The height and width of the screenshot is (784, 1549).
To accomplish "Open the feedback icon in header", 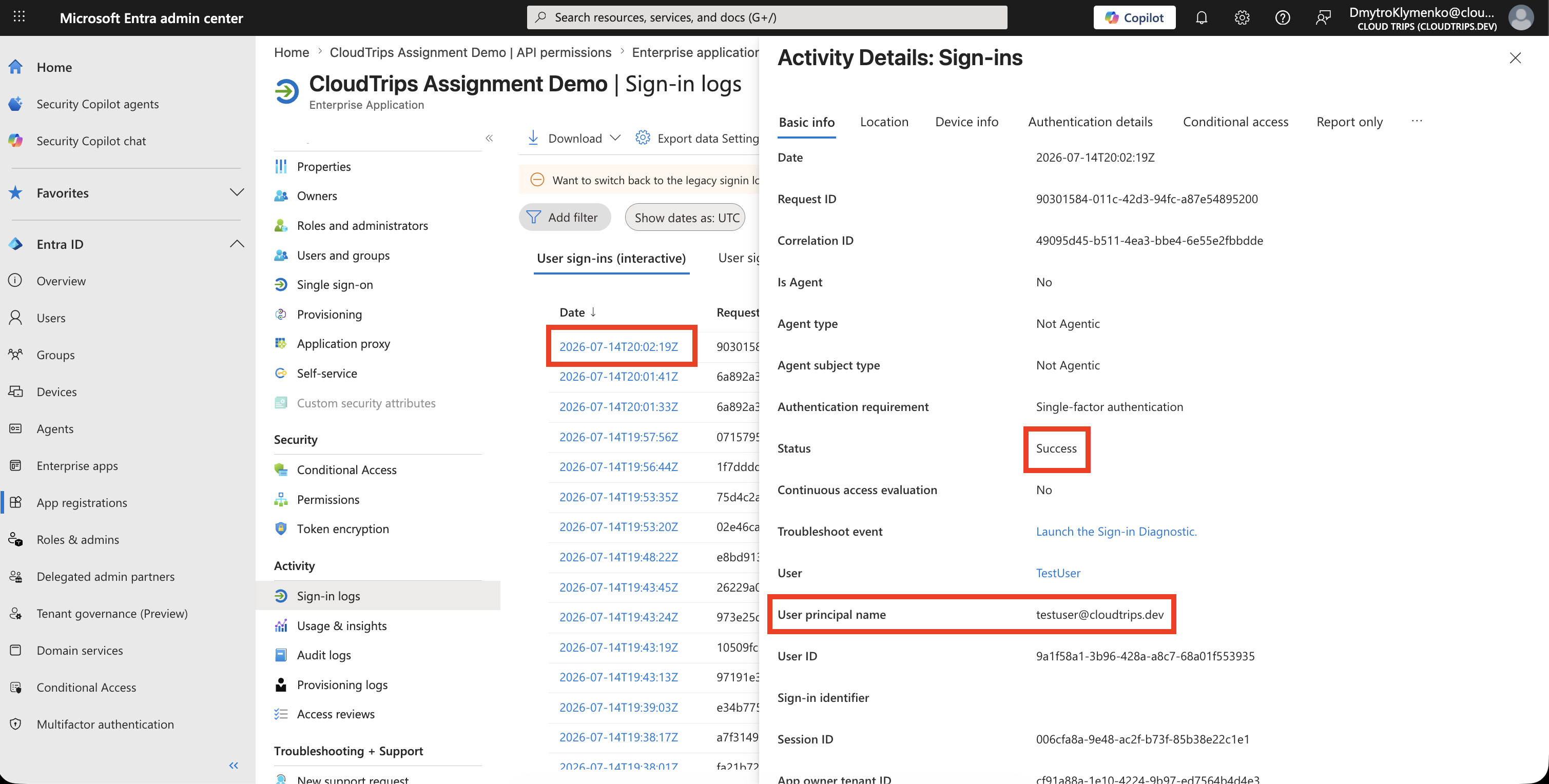I will pos(1323,17).
